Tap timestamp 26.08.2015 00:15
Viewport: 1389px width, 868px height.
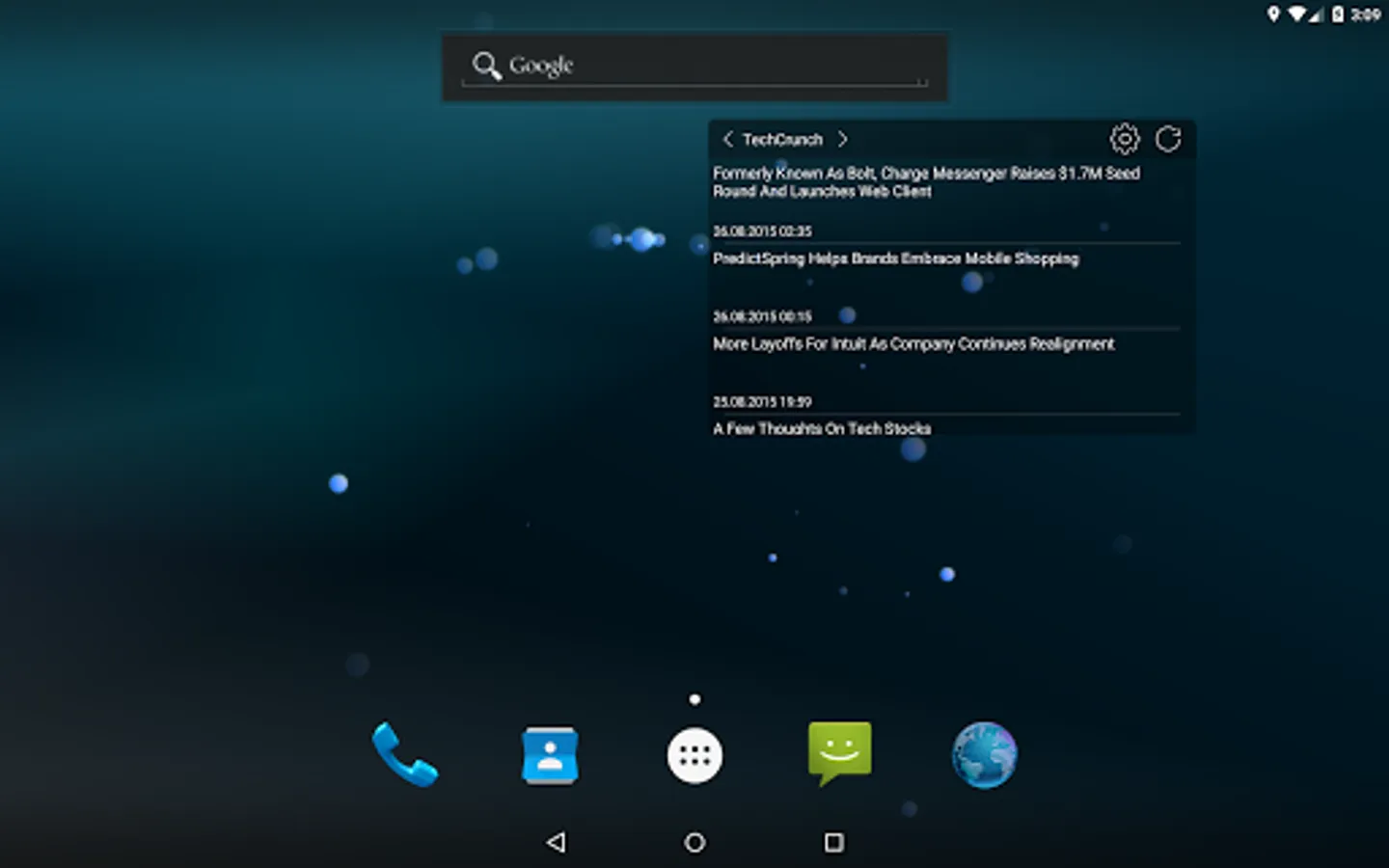pos(762,316)
